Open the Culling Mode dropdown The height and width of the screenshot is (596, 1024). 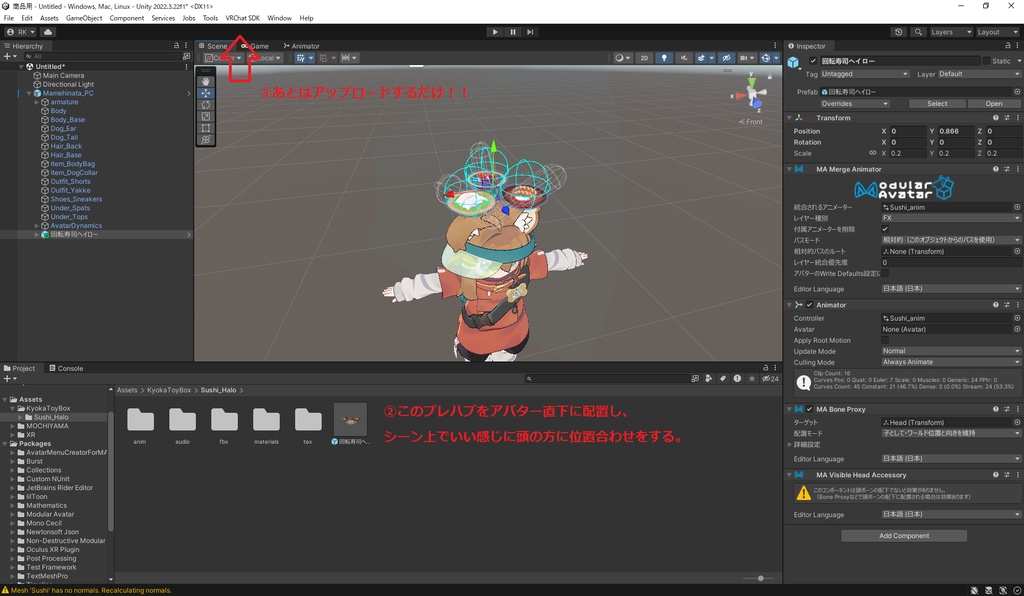(951, 362)
